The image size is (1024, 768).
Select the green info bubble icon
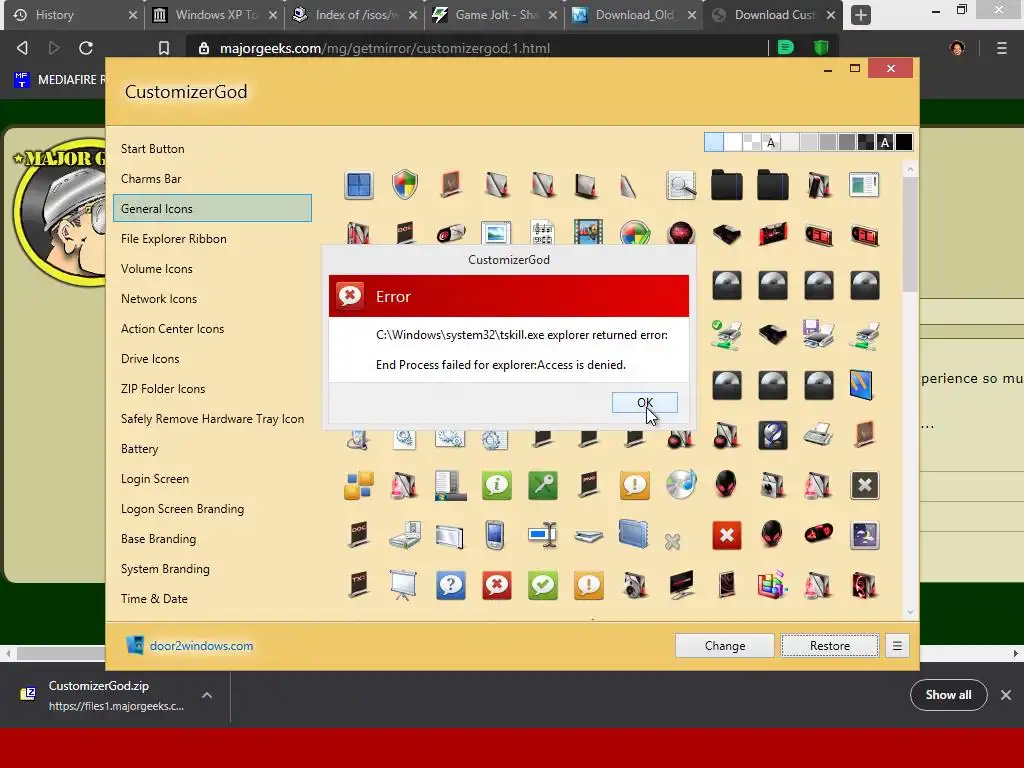pos(496,485)
